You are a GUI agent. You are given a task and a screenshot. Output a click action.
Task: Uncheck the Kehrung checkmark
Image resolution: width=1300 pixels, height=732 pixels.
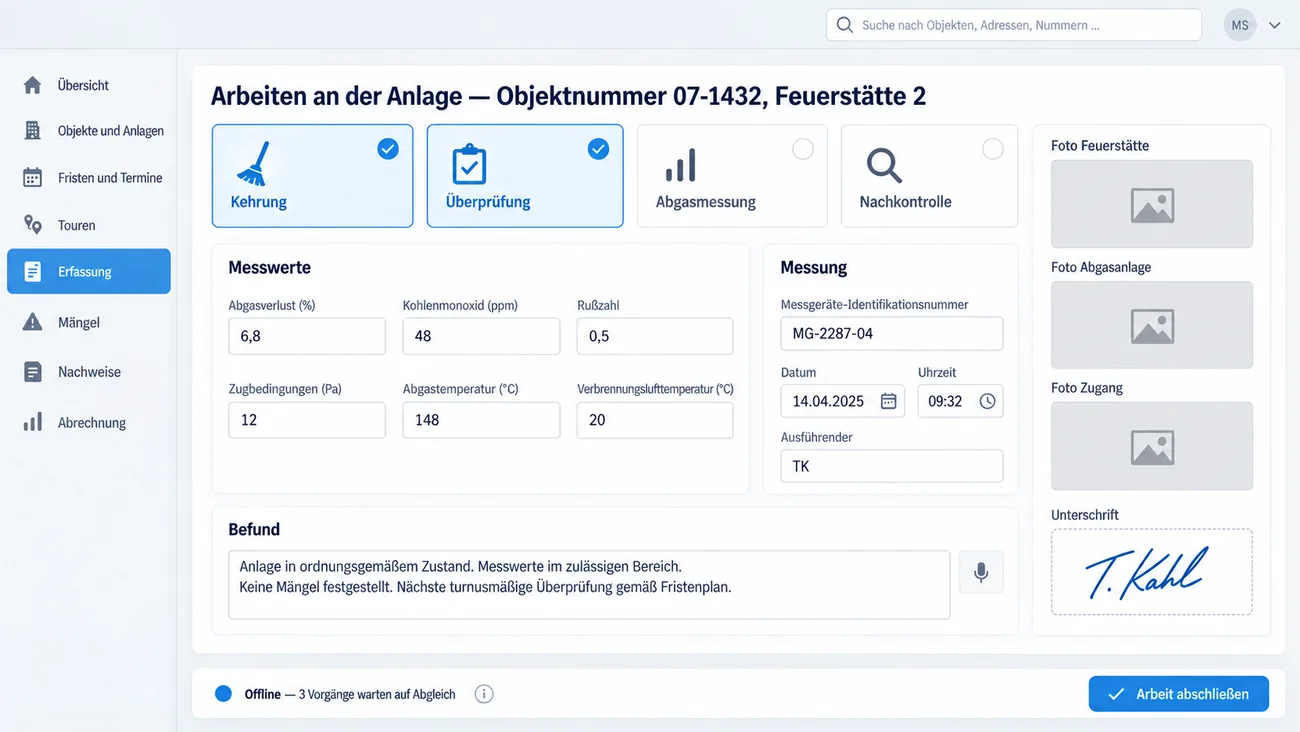[x=388, y=149]
